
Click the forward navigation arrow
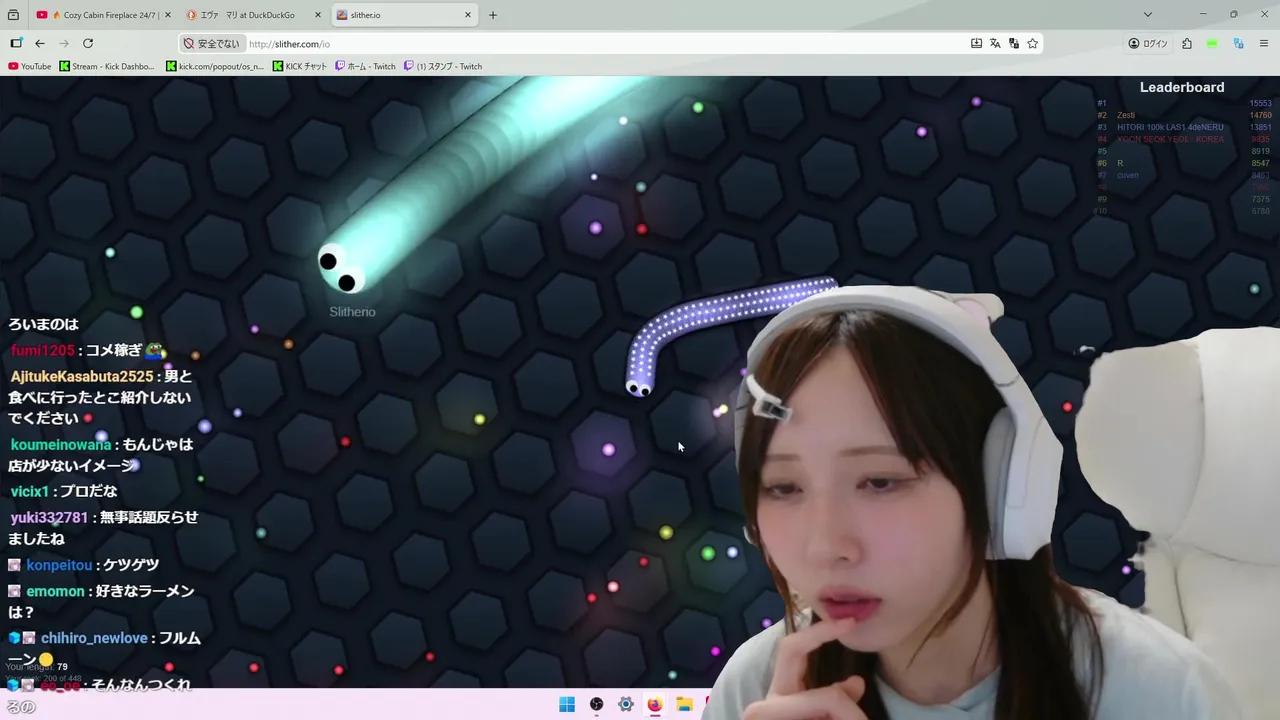click(64, 43)
